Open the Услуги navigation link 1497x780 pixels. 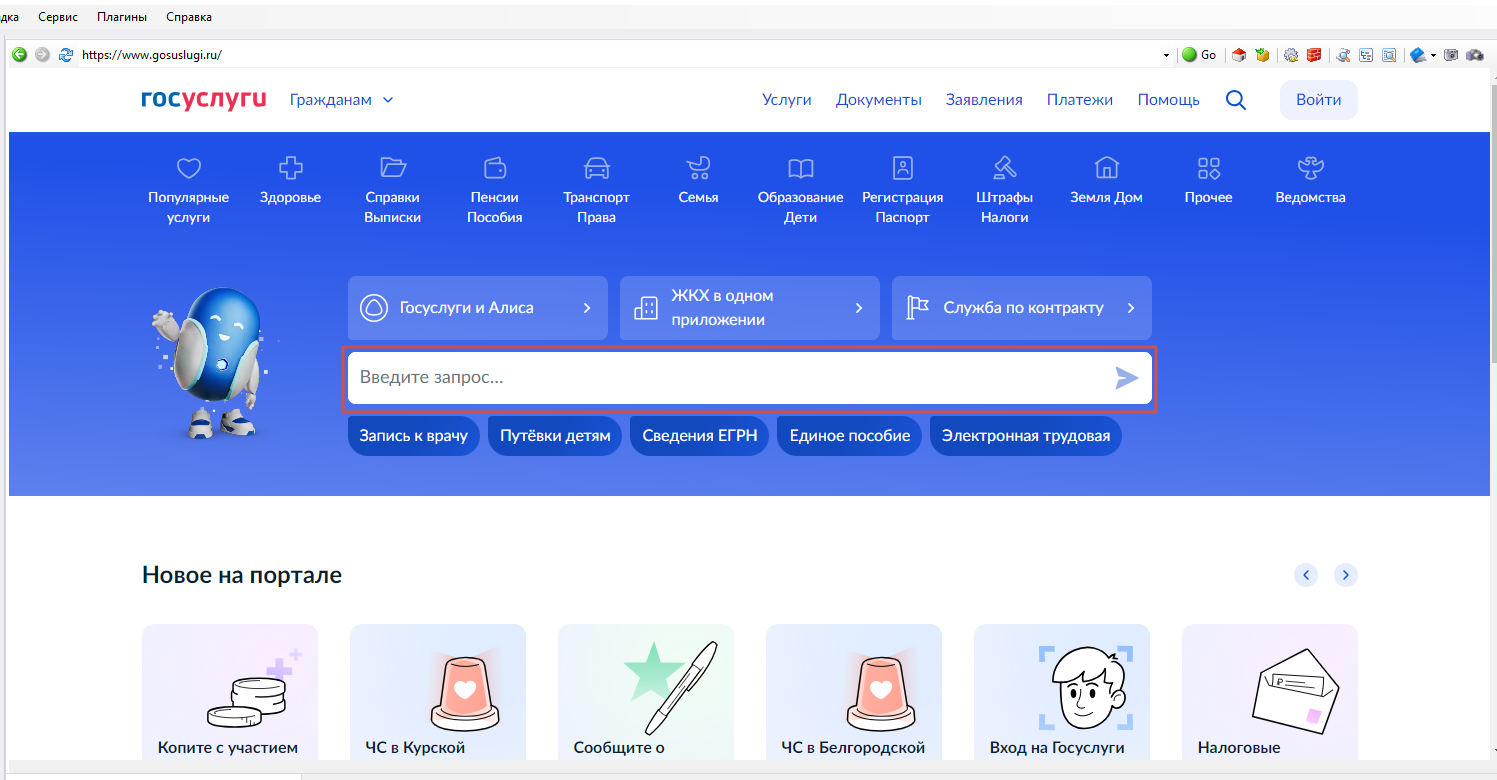[x=787, y=99]
